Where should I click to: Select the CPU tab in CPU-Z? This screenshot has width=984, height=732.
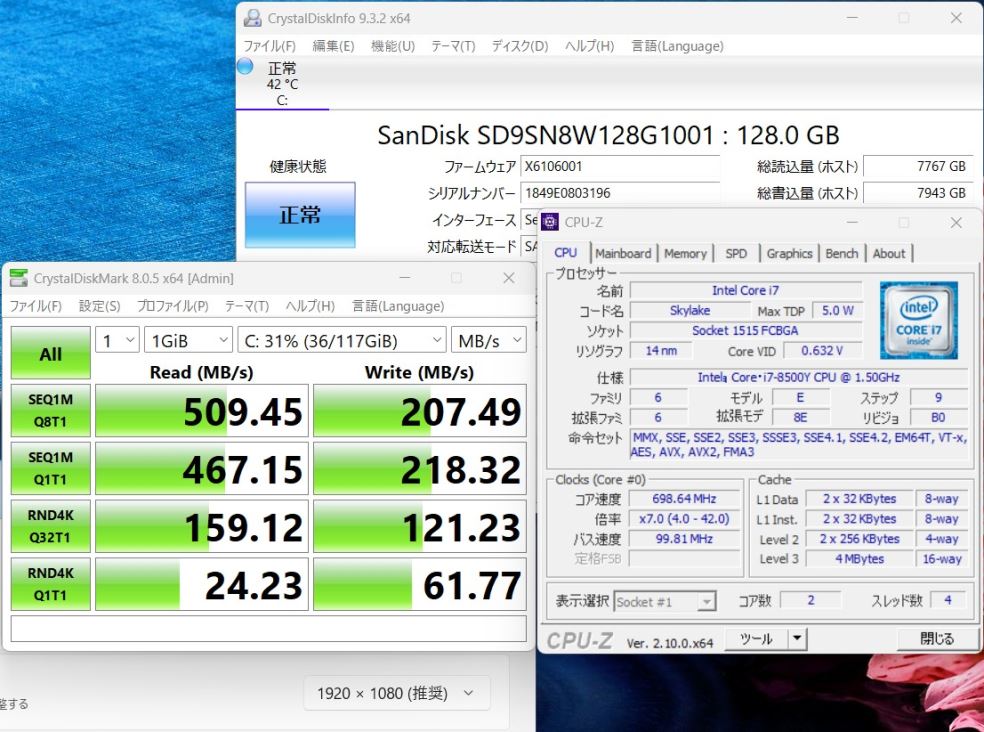click(x=565, y=252)
